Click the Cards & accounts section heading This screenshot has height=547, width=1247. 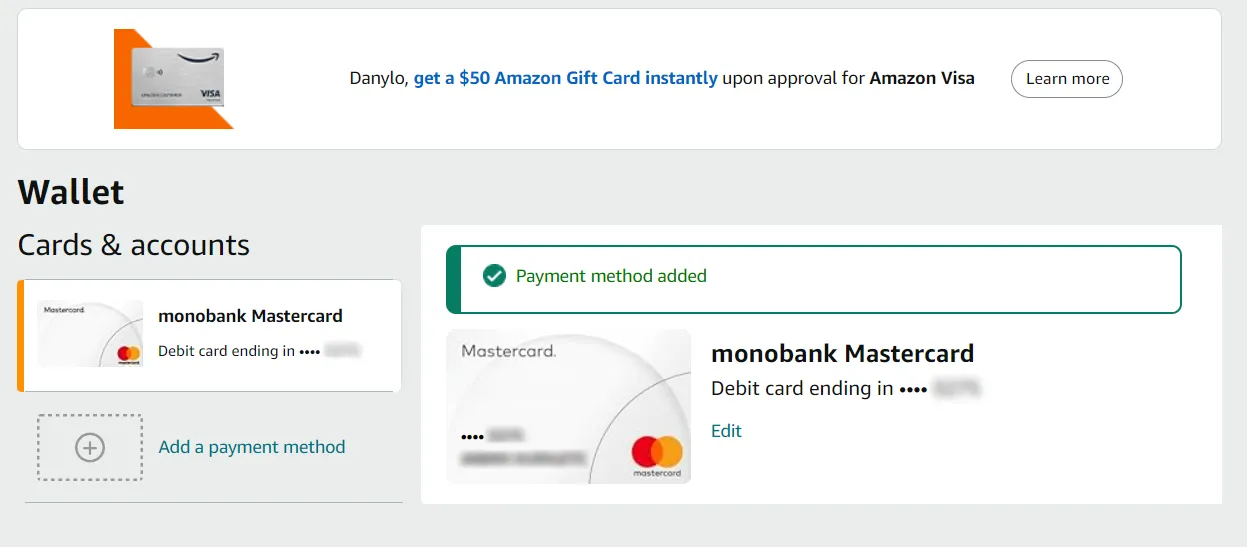click(134, 245)
